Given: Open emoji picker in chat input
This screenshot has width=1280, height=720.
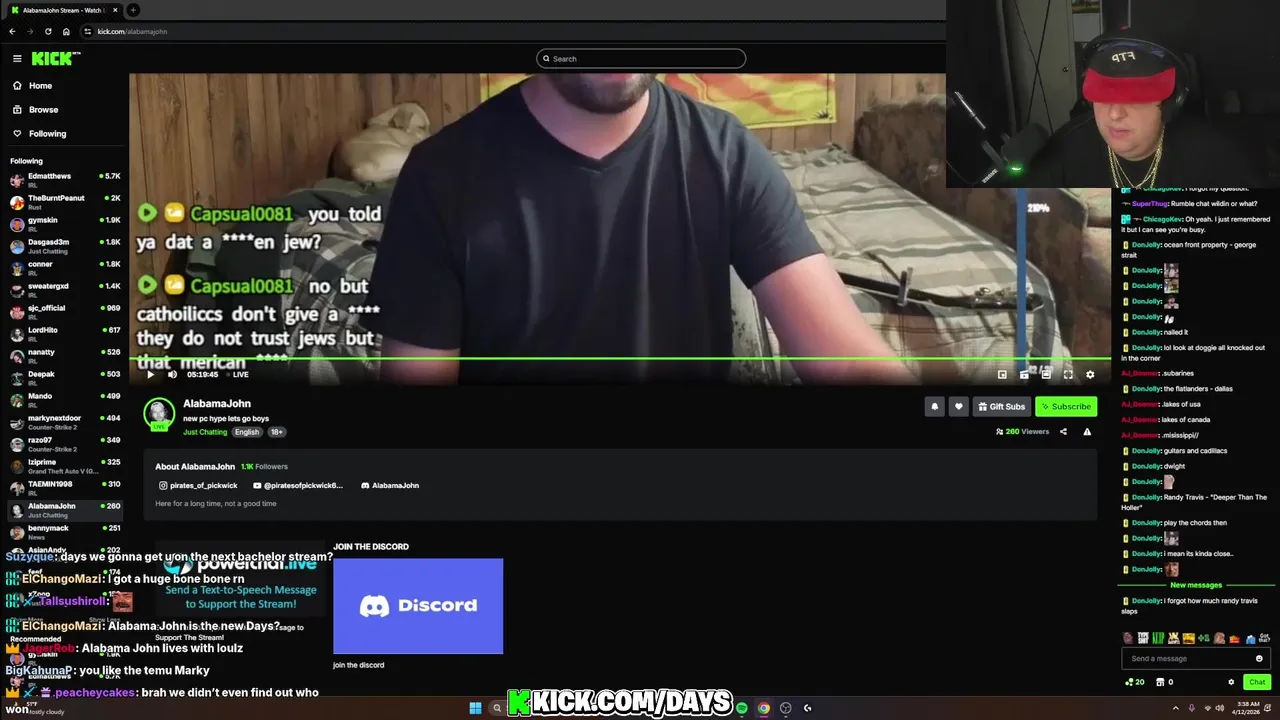Looking at the screenshot, I should [x=1259, y=659].
